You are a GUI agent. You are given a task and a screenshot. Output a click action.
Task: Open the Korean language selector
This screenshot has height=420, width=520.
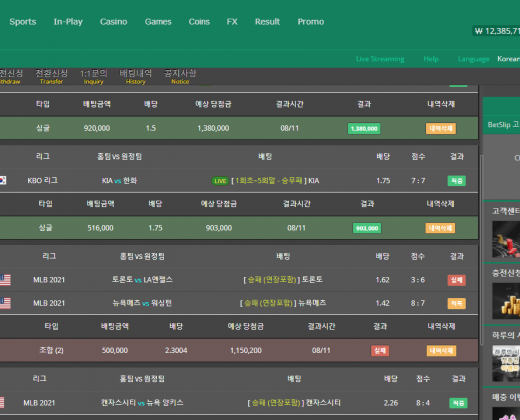click(508, 59)
